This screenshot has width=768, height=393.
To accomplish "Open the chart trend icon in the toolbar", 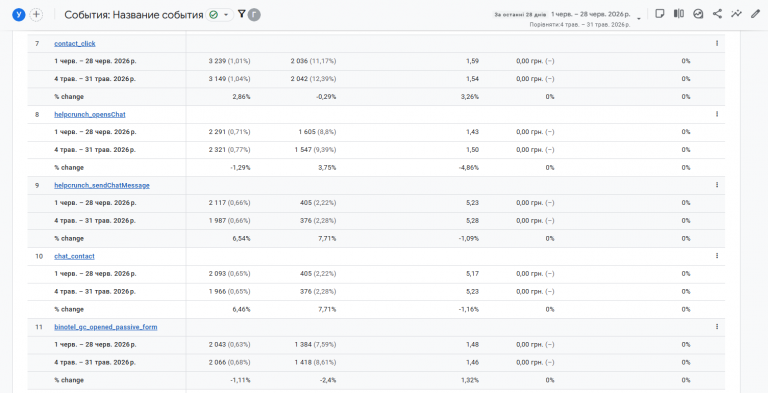I will tap(698, 14).
